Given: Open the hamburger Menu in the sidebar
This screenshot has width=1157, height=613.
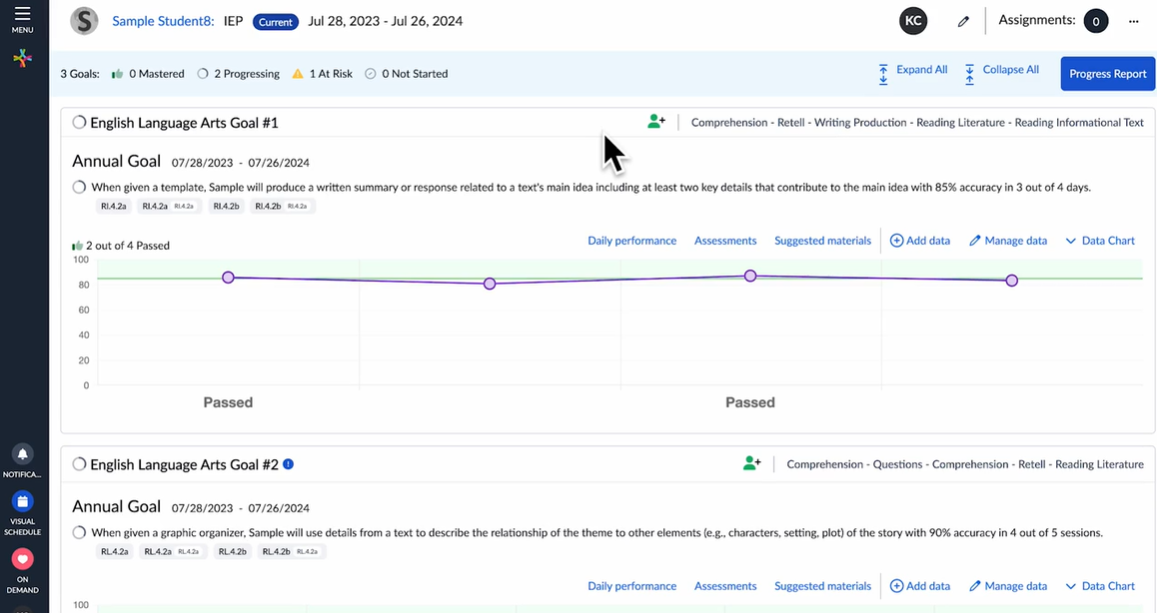Looking at the screenshot, I should coord(22,18).
